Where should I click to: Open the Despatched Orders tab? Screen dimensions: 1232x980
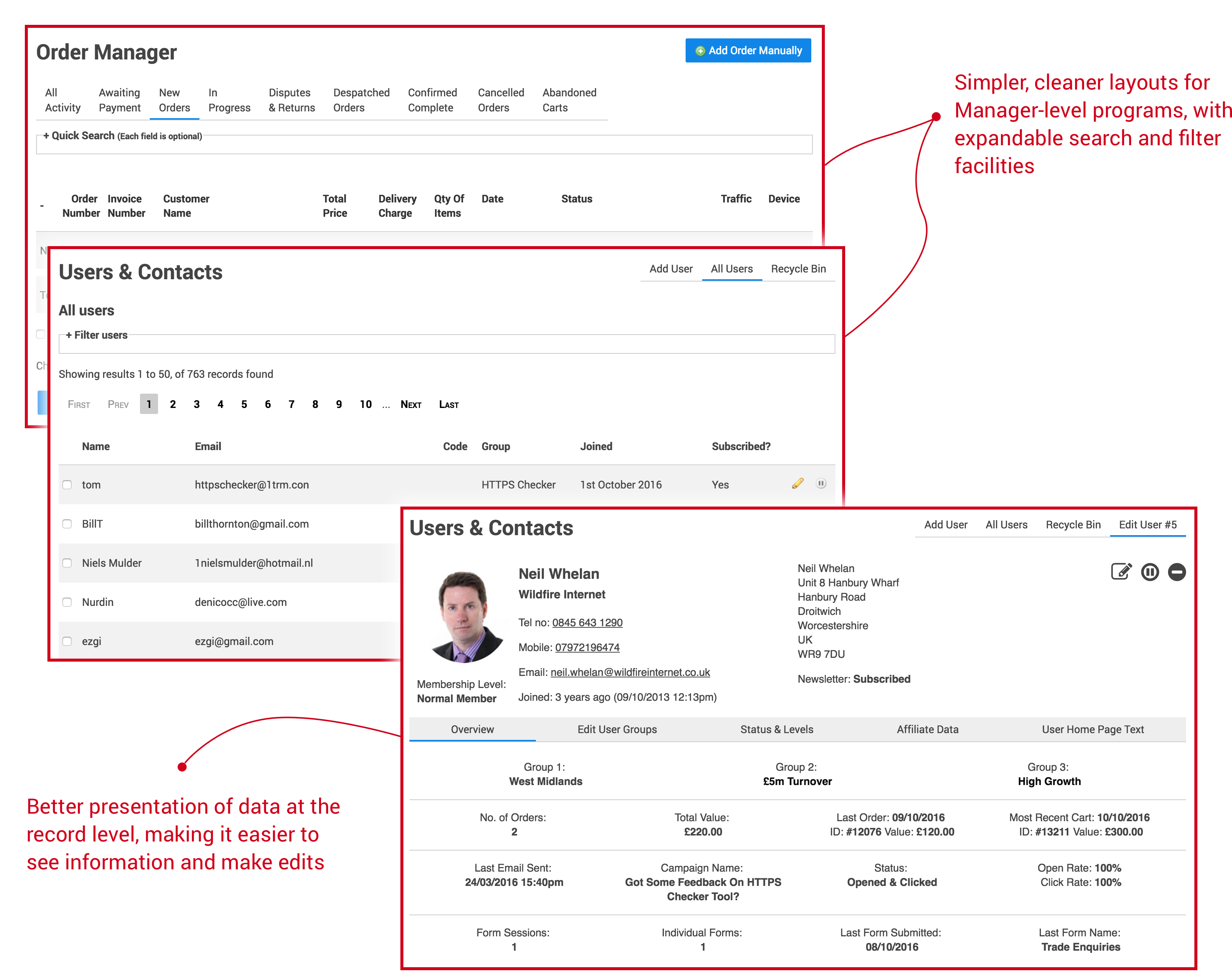[x=361, y=100]
